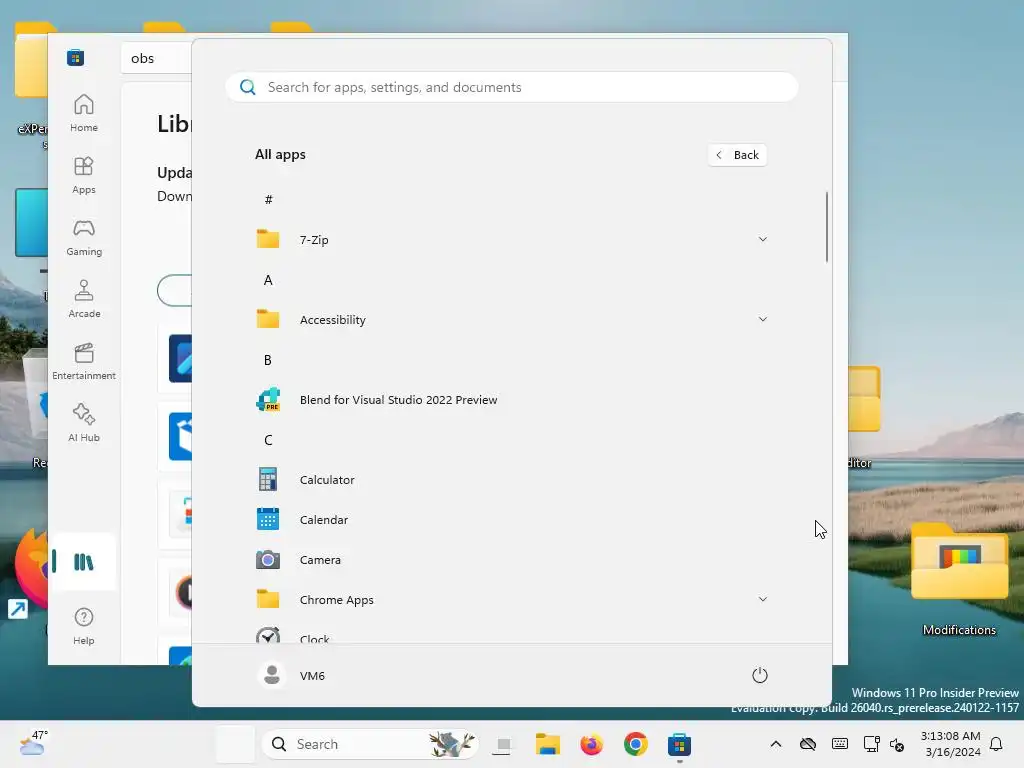1024x768 pixels.
Task: Open AI Hub in Microsoft Store
Action: pyautogui.click(x=84, y=423)
